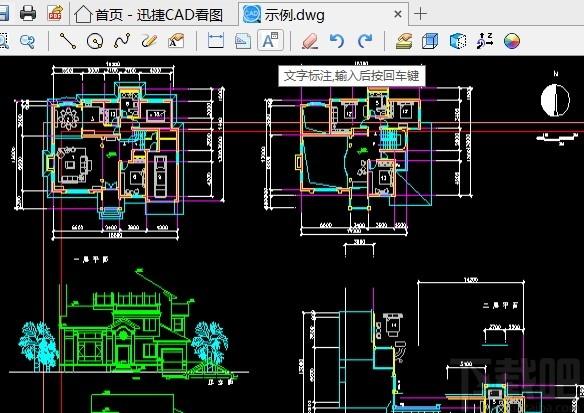Open the text edit pencil tool
This screenshot has width=584, height=413.
point(176,41)
